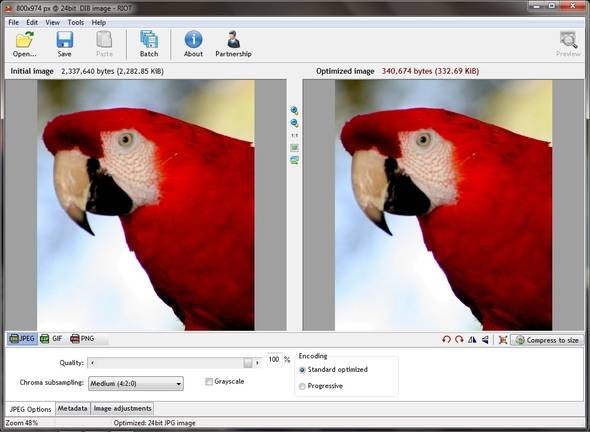Viewport: 590px width, 432px height.
Task: Click 'Optimized: 24bit JPG image' status text
Action: click(x=154, y=423)
